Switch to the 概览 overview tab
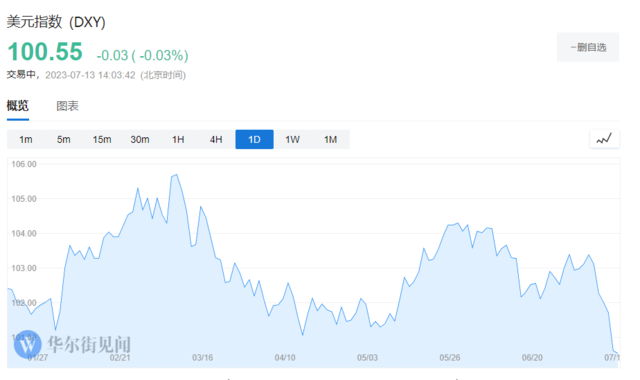This screenshot has width=640, height=380. pos(18,106)
